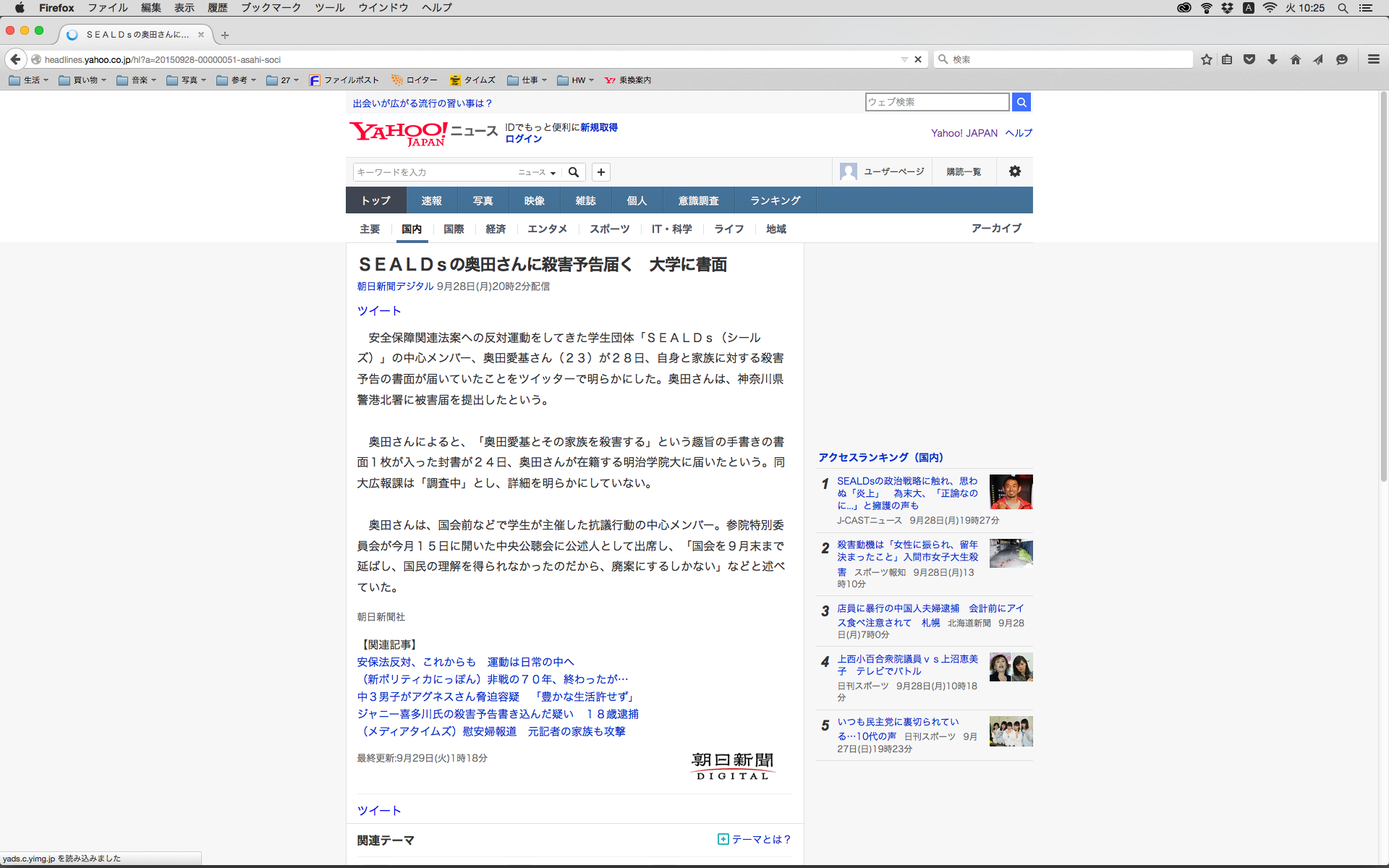Click the ツイート link below the headline
The image size is (1389, 868).
click(x=378, y=310)
